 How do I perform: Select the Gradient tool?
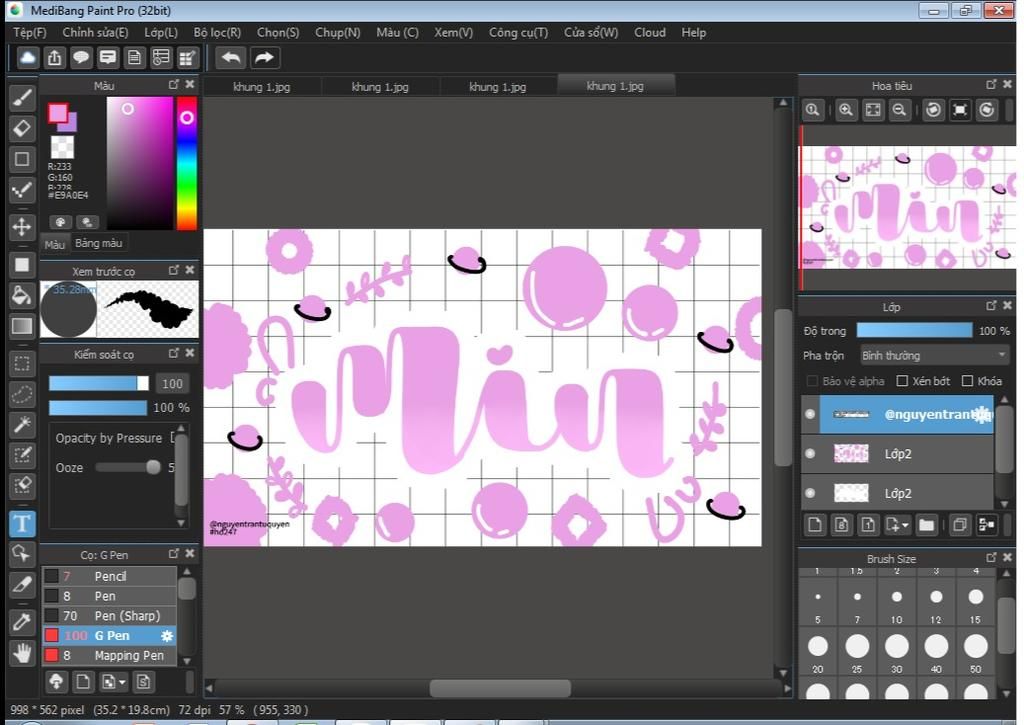tap(22, 326)
